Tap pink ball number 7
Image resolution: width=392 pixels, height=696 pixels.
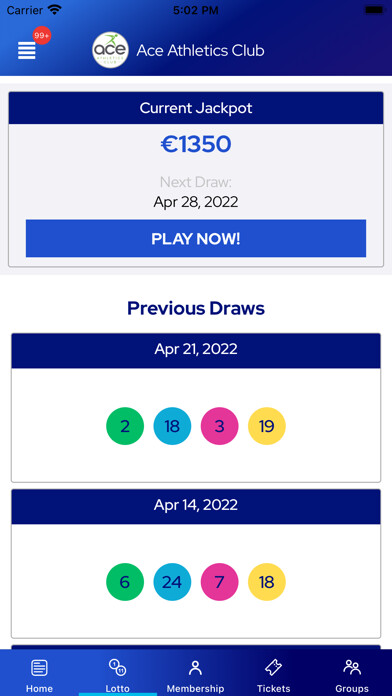pos(219,582)
